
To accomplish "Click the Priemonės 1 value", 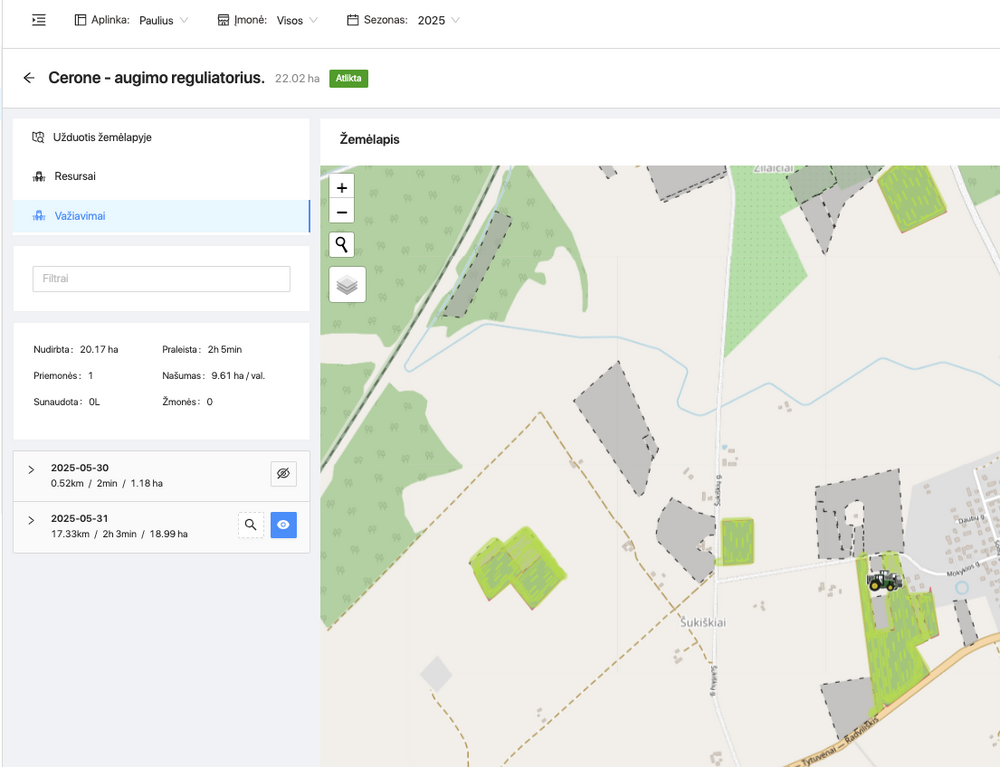I will click(91, 376).
